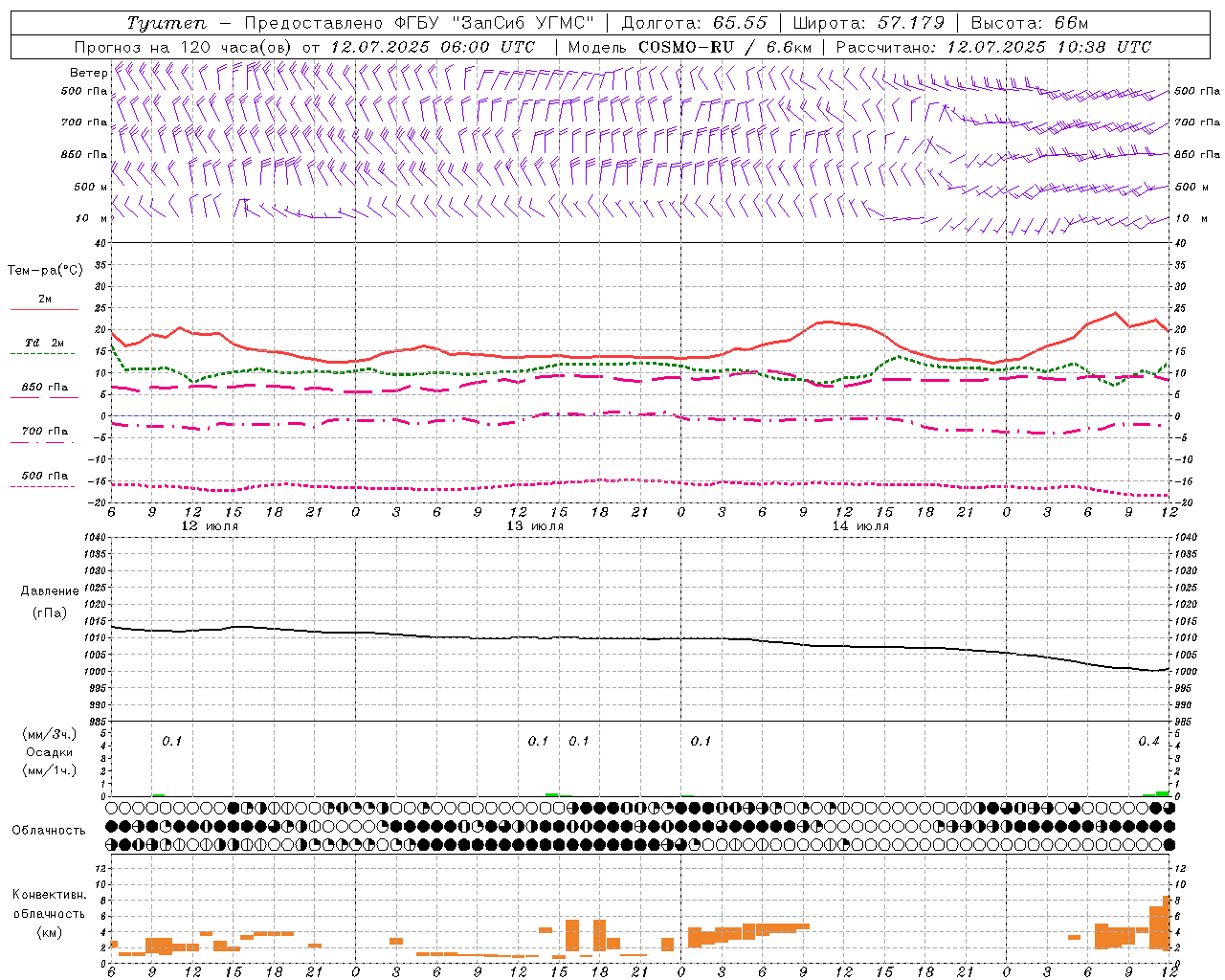Image resolution: width=1225 pixels, height=980 pixels.
Task: Select the 'Долгота: 65.55' header field
Action: pos(695,23)
